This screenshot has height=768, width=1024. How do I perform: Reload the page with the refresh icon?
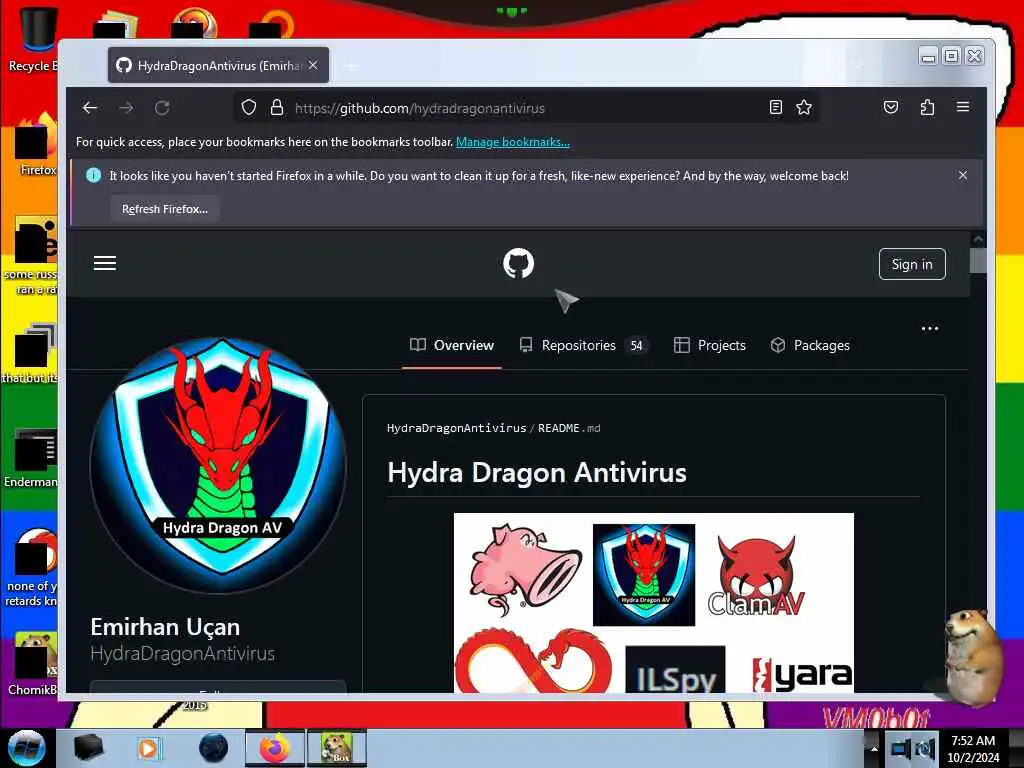click(x=162, y=108)
